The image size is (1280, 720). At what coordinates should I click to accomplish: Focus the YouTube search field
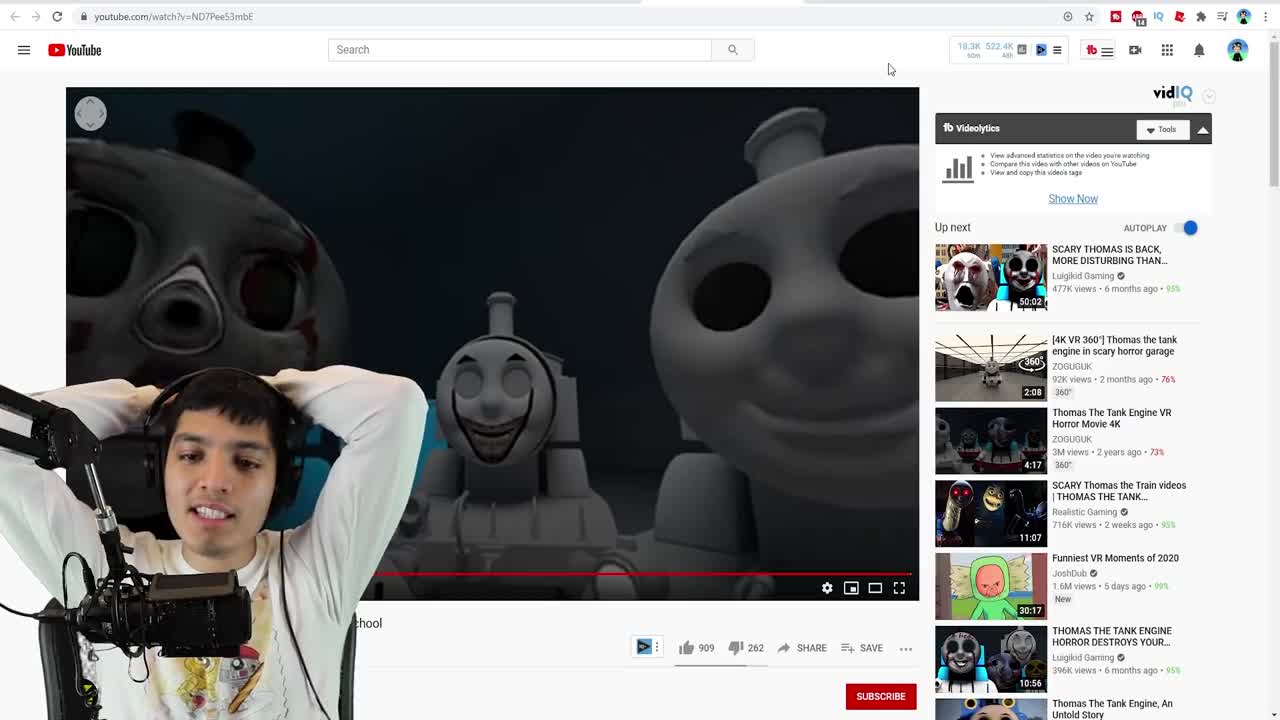[x=520, y=50]
